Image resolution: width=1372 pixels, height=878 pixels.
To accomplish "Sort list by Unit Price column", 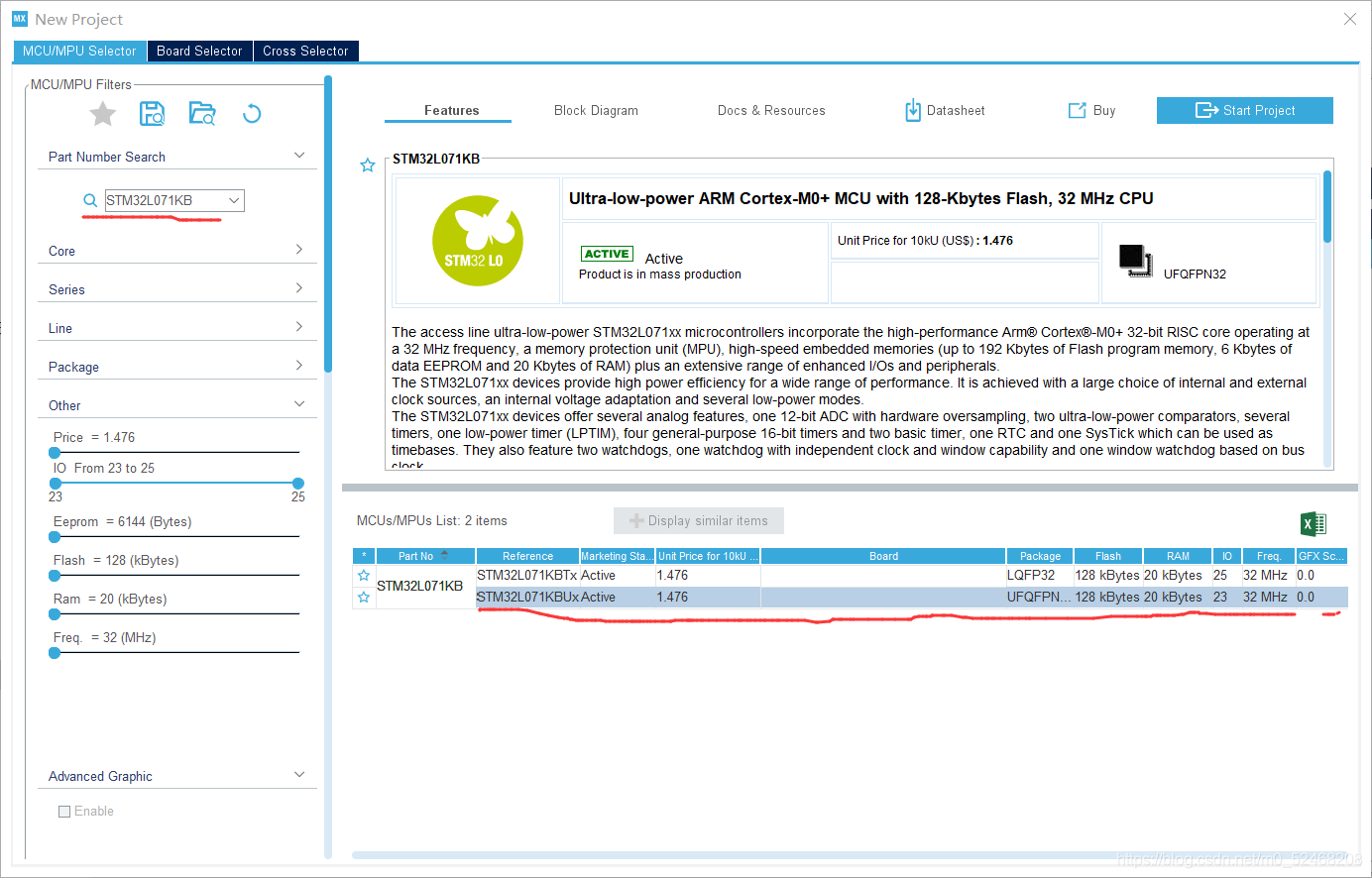I will pyautogui.click(x=708, y=556).
